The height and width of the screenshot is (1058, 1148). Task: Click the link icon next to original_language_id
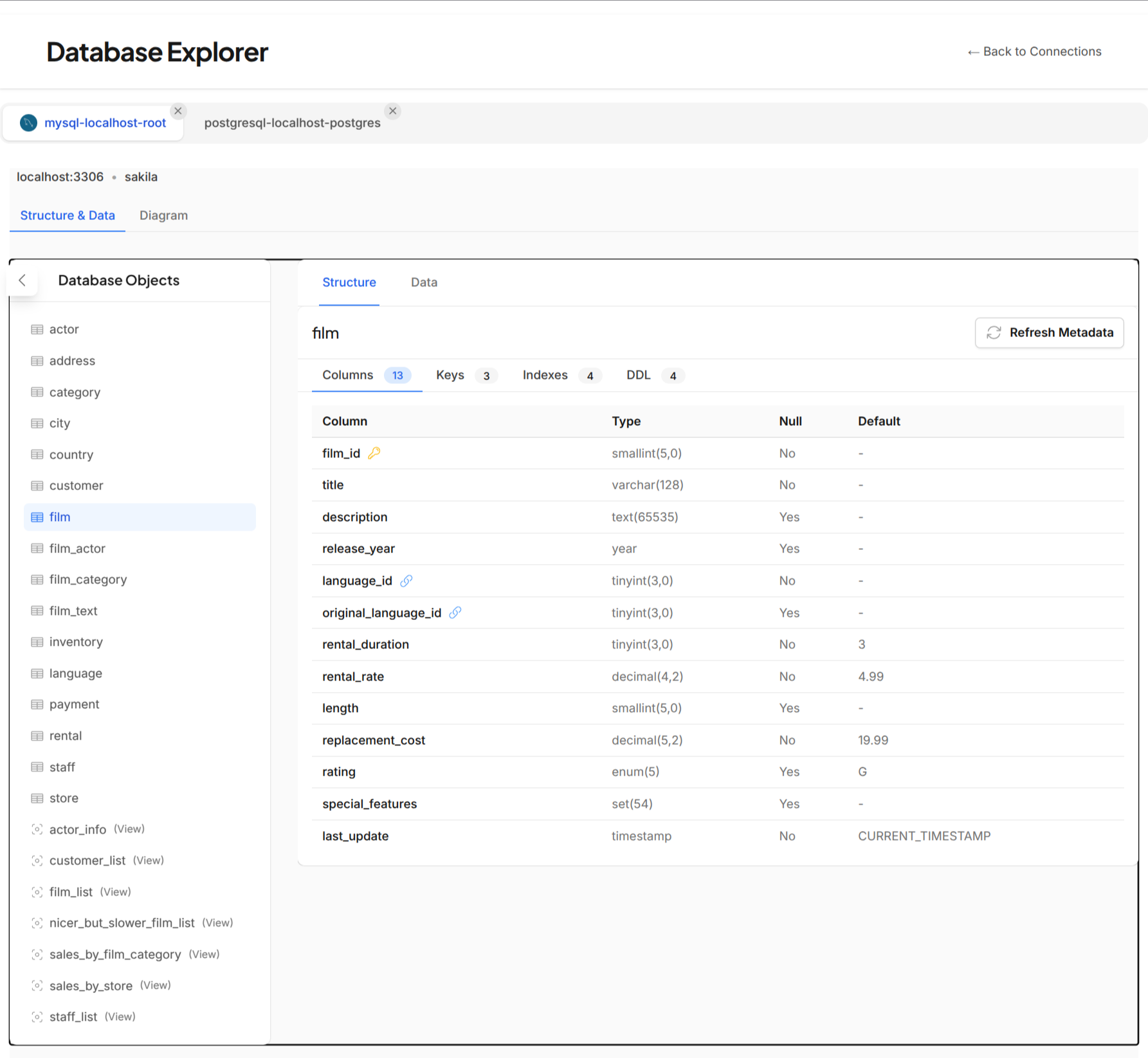click(x=455, y=612)
